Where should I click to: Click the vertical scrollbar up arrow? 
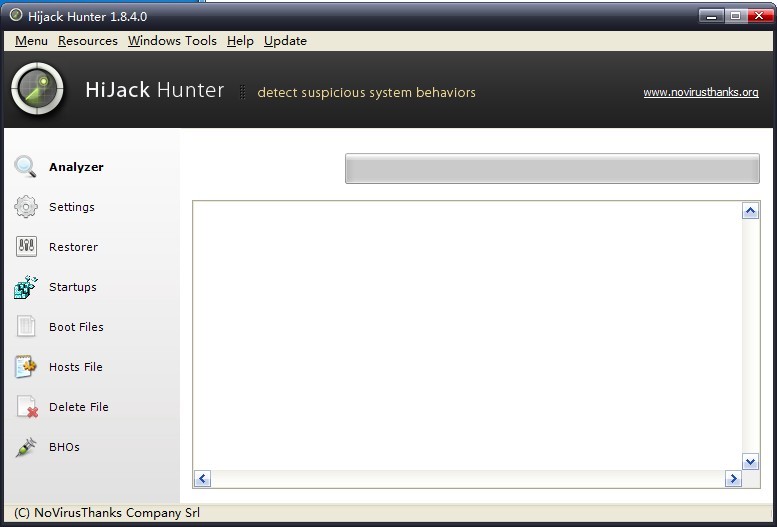coord(751,211)
